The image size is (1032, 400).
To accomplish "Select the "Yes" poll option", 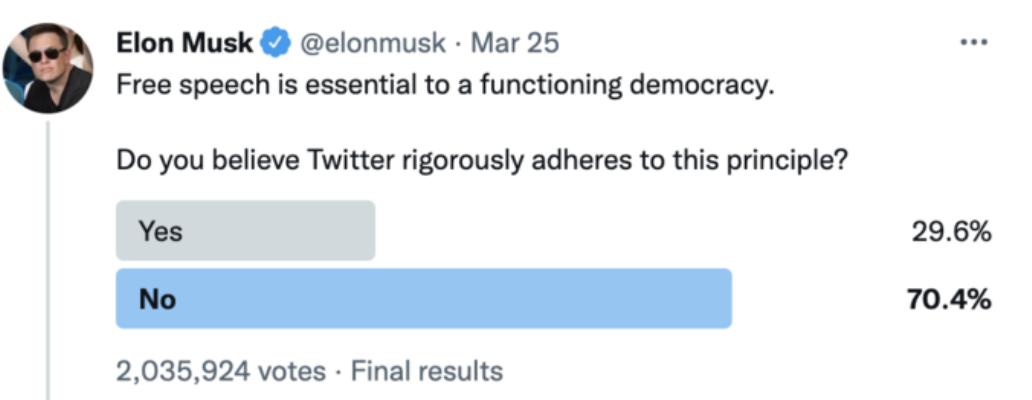I will [245, 231].
